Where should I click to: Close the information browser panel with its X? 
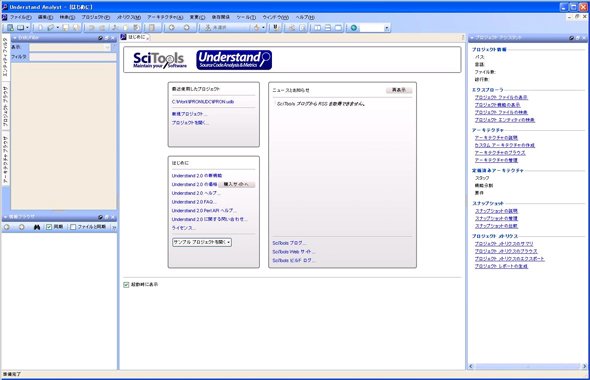(x=113, y=217)
